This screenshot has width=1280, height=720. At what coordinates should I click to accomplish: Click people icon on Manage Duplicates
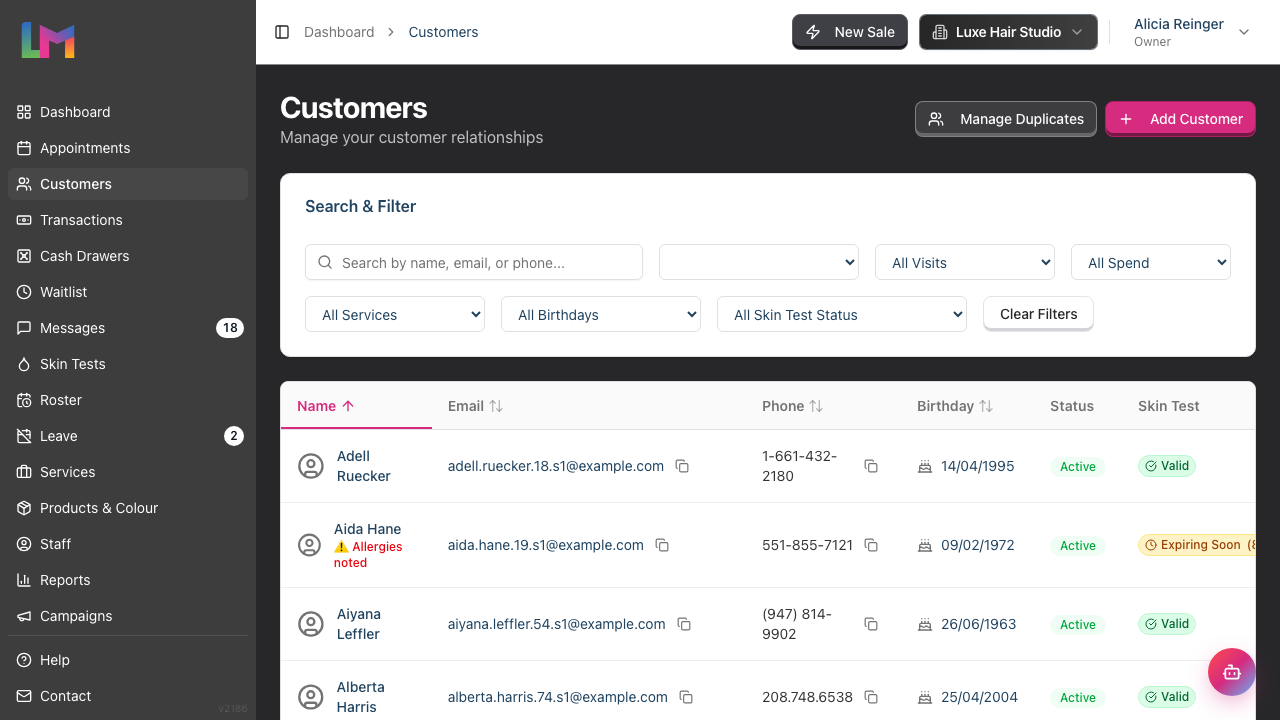coord(936,119)
